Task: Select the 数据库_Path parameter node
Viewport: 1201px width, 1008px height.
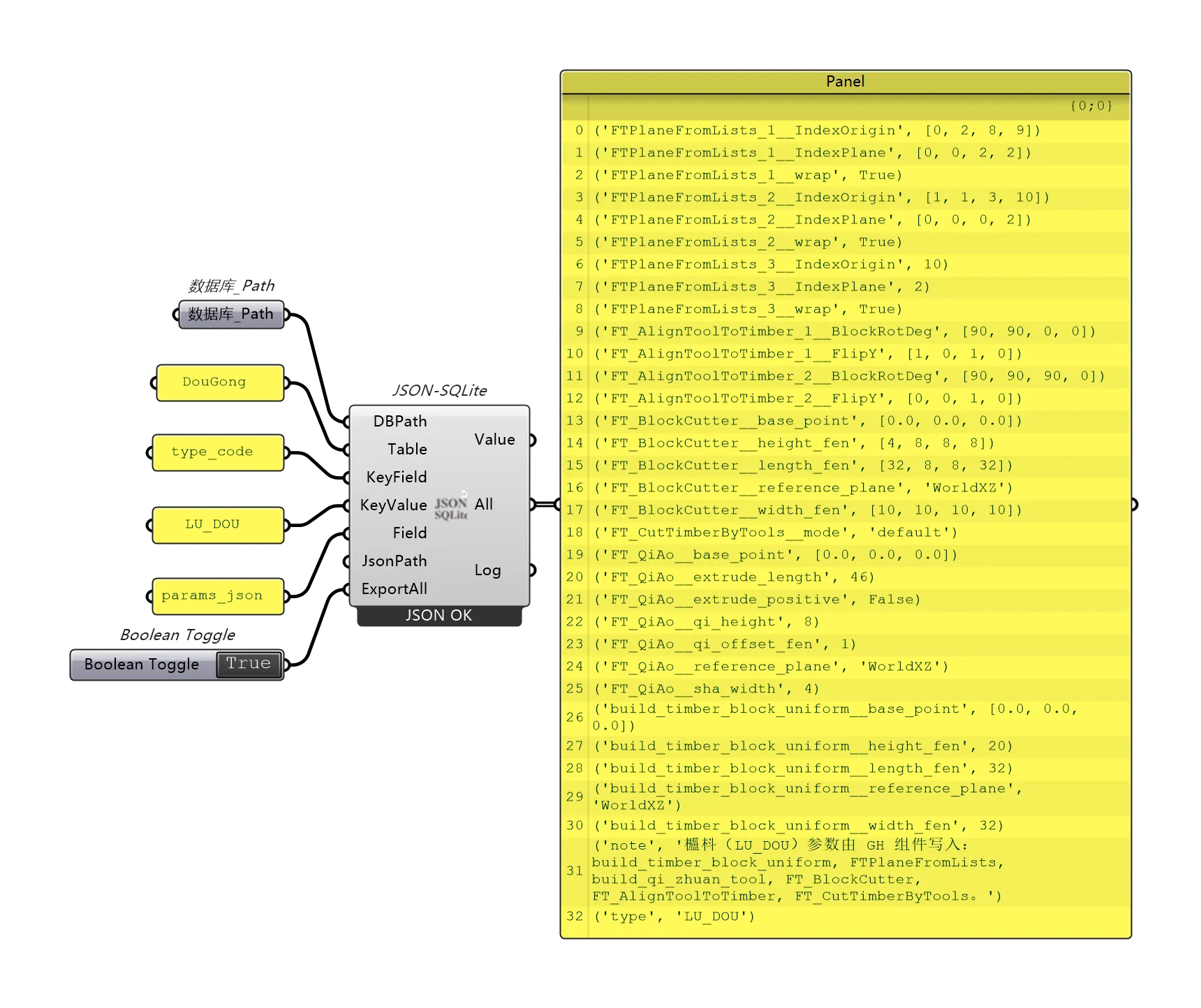Action: [x=230, y=314]
